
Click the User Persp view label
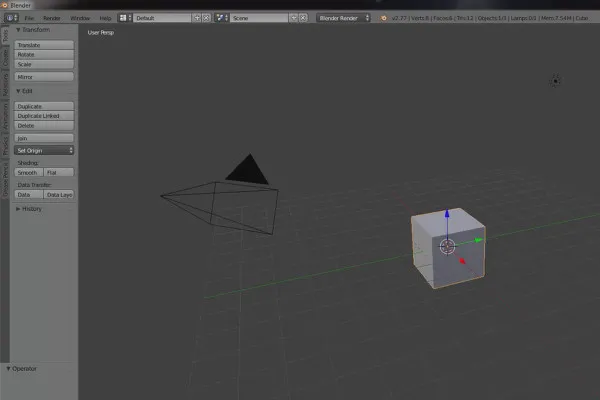click(101, 33)
